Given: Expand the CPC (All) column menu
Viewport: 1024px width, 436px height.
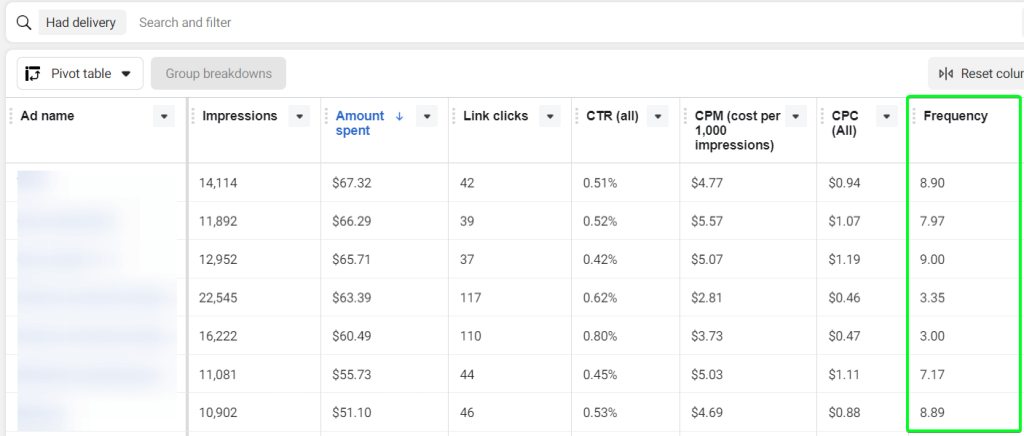Looking at the screenshot, I should click(x=886, y=116).
